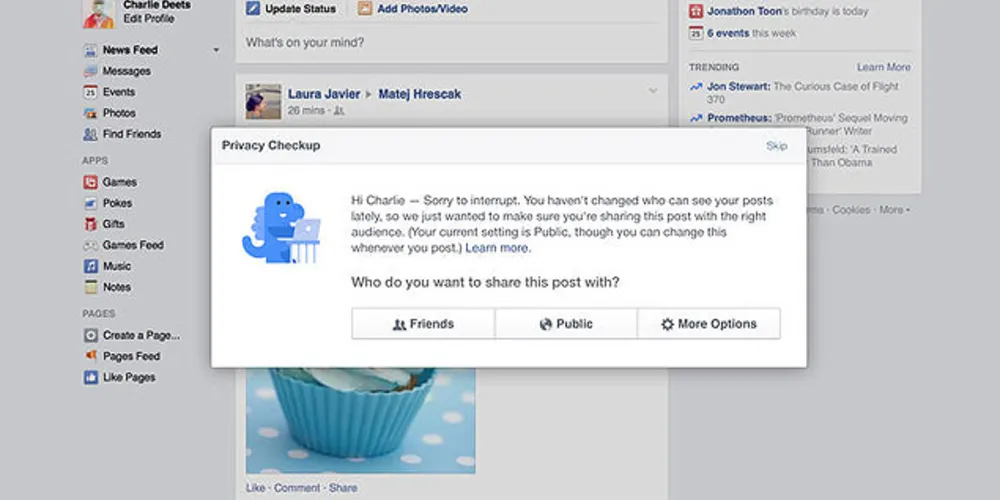
Task: Click the trending arrow icon beside Prometheus
Action: point(696,118)
